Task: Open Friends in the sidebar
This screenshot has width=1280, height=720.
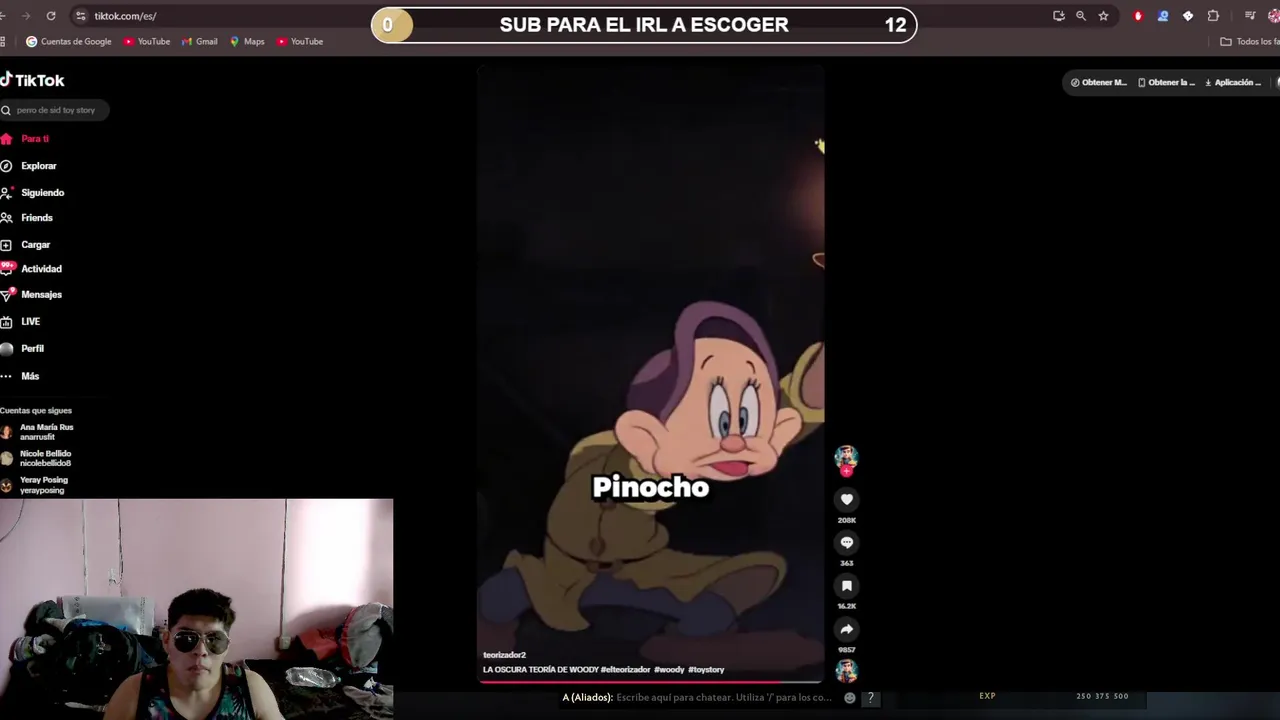Action: tap(27, 218)
